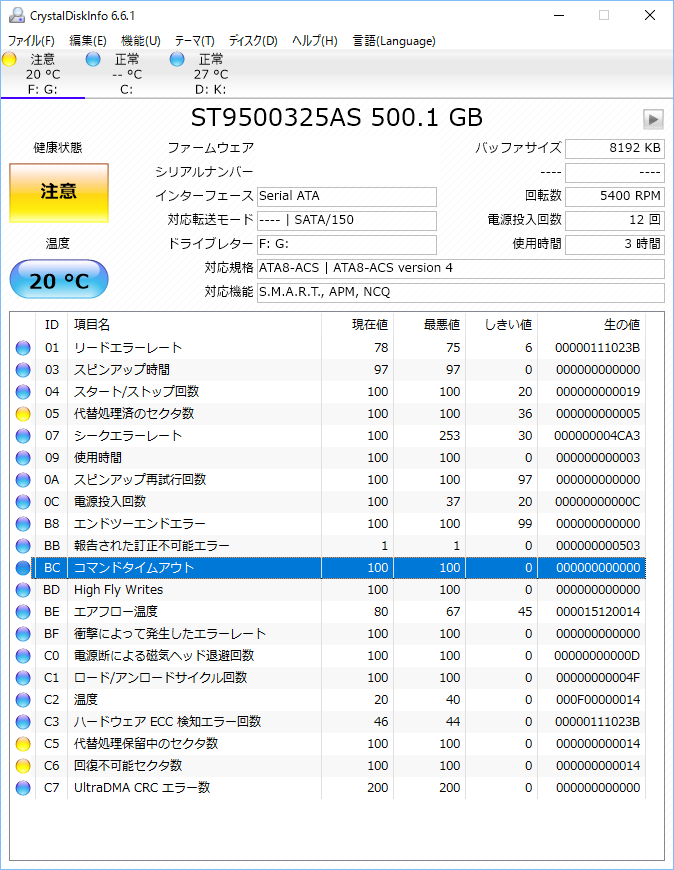Click status orb of row C3 ハードウェア ECC
674x870 pixels.
(x=23, y=722)
